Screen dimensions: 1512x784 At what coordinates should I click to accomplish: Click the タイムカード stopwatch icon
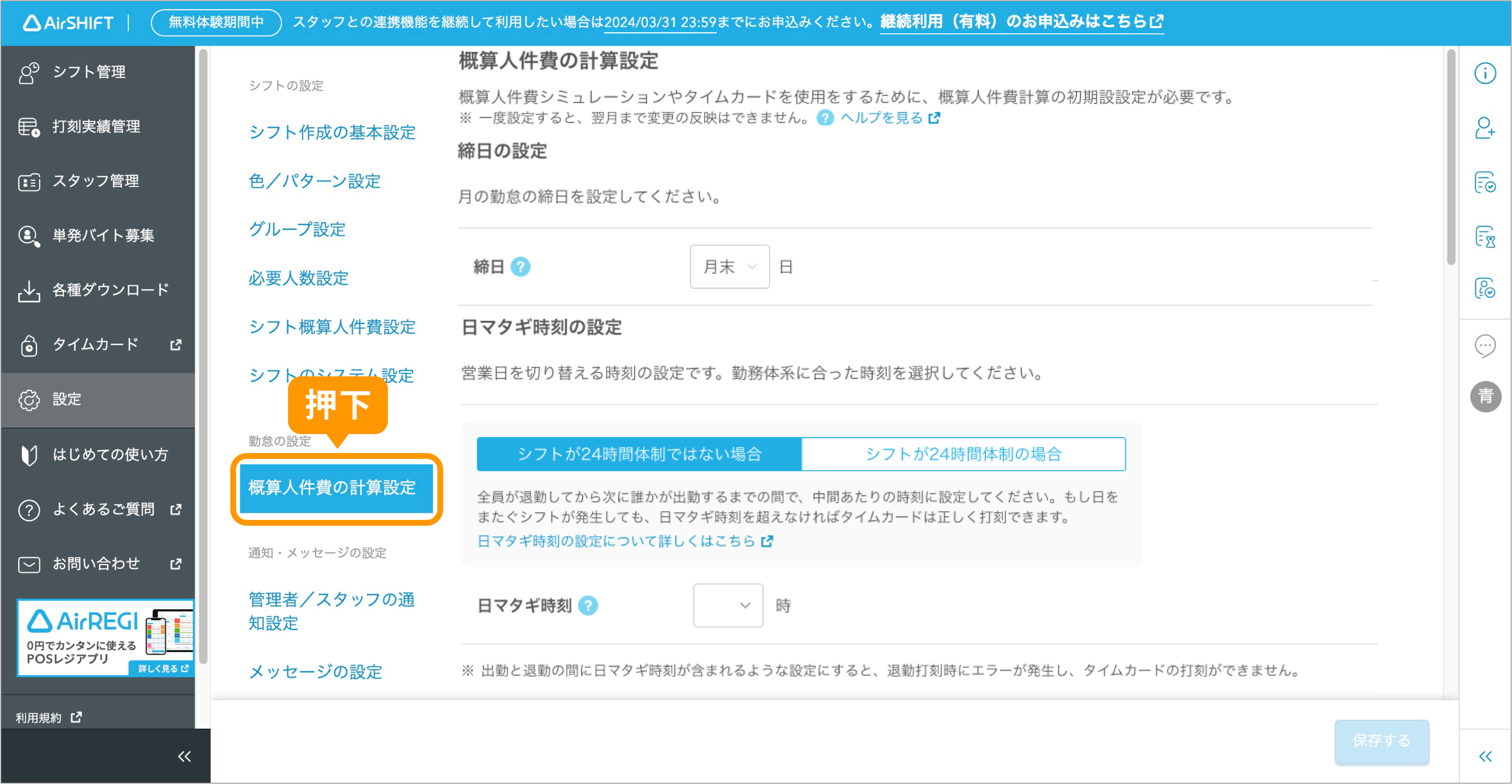pyautogui.click(x=29, y=346)
